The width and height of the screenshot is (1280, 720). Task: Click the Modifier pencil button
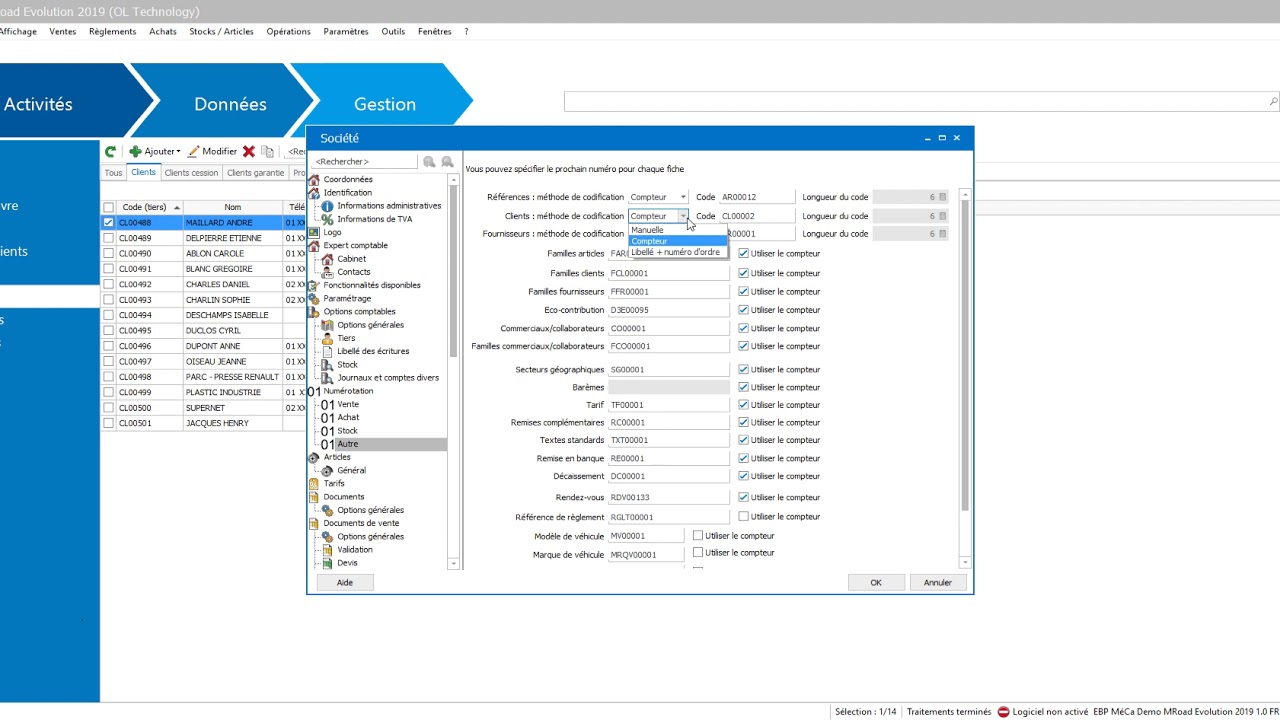pos(213,152)
